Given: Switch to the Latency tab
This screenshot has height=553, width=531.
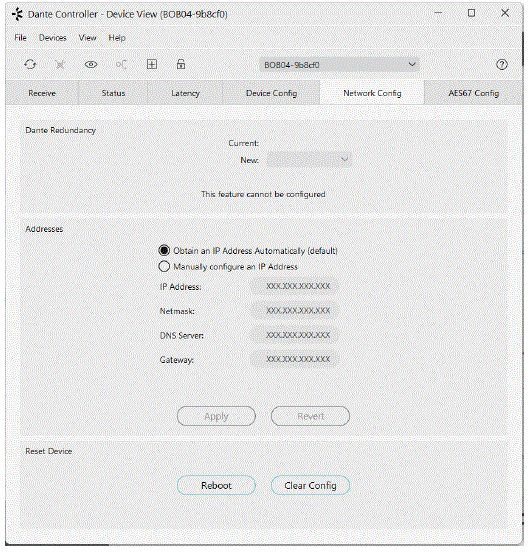Looking at the screenshot, I should point(185,93).
